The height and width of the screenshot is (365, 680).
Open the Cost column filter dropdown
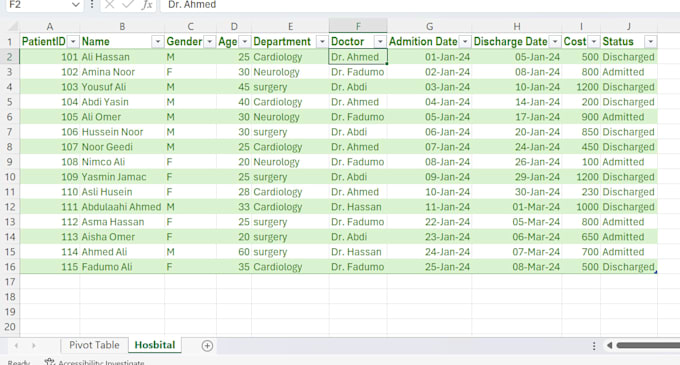[x=594, y=42]
